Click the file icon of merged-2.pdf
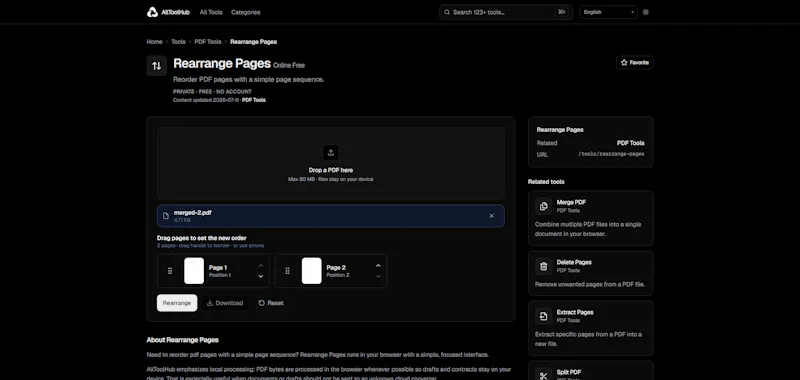The image size is (800, 380). coord(166,216)
